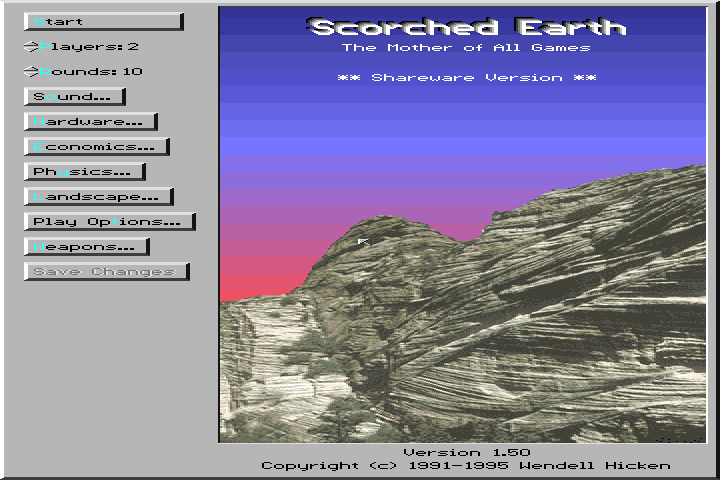Open the Physics... settings

click(x=84, y=172)
